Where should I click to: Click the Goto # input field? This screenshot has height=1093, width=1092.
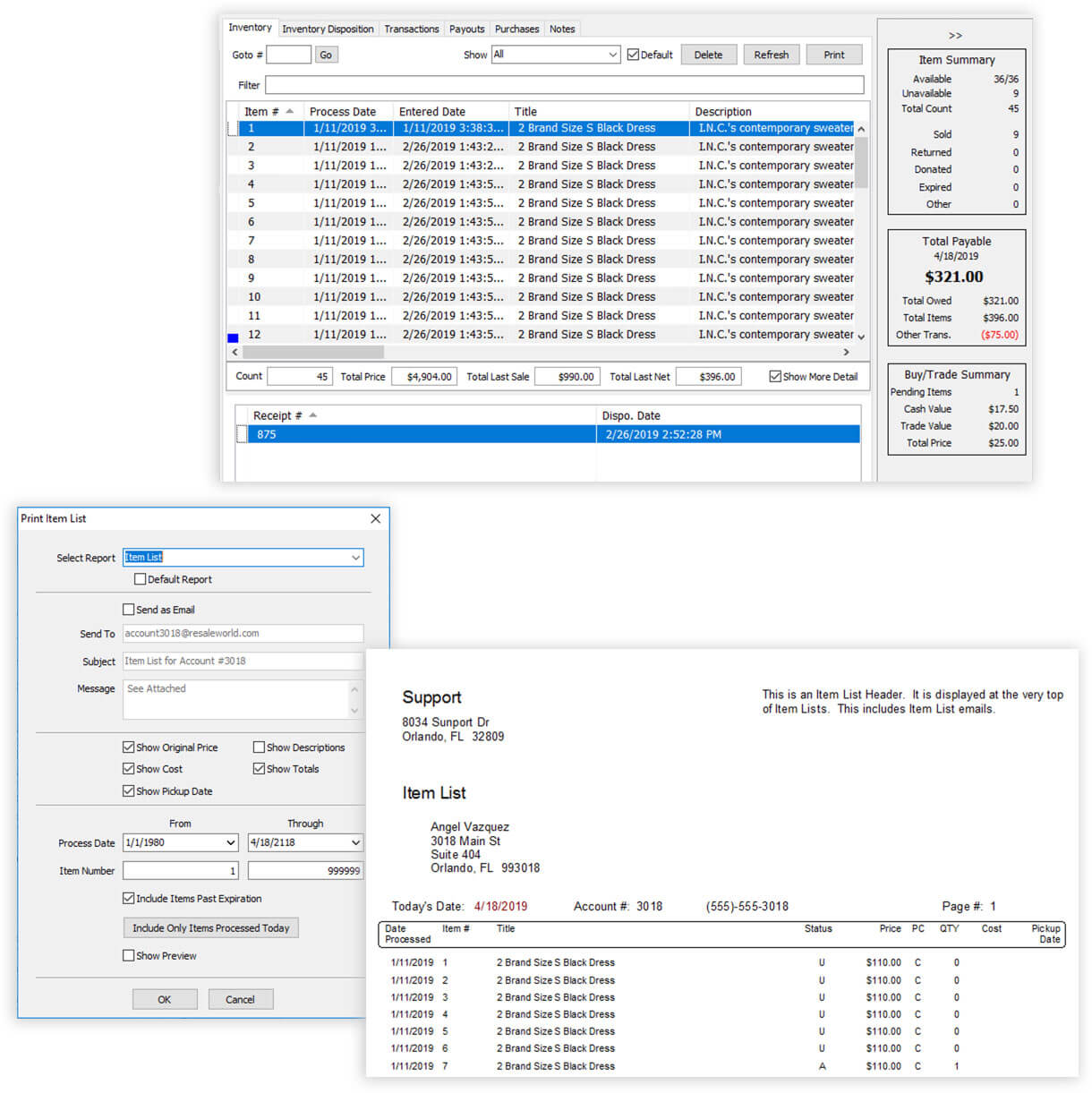point(289,55)
